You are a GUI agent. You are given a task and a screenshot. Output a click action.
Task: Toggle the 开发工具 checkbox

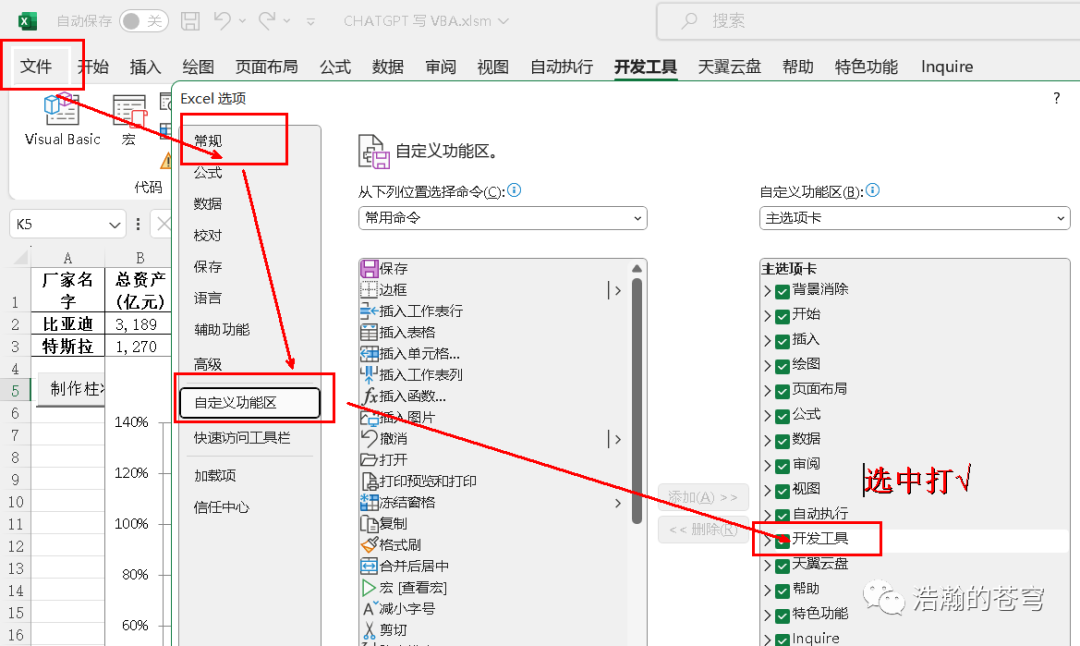tap(782, 541)
